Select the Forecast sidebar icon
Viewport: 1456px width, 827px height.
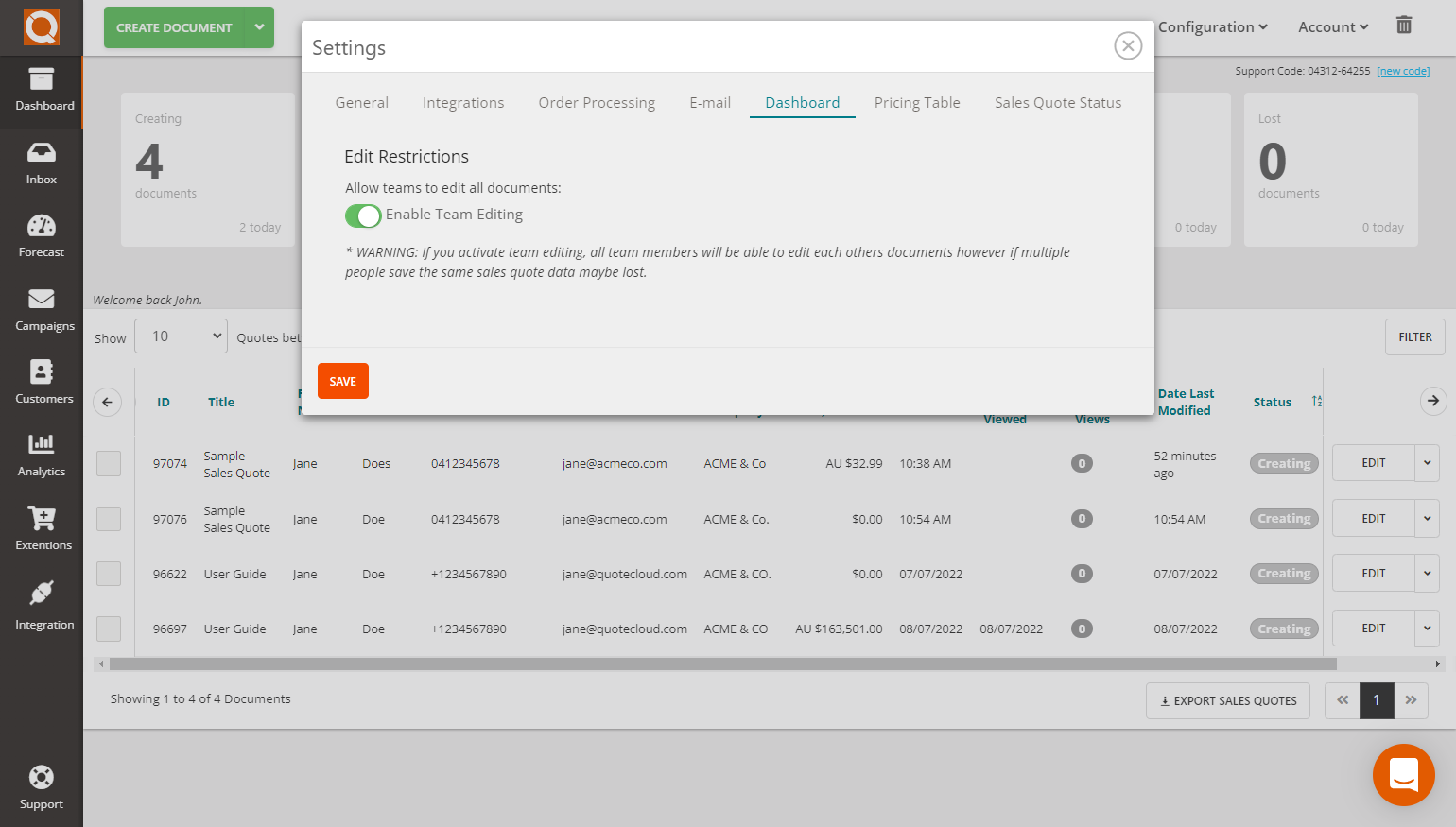[41, 236]
